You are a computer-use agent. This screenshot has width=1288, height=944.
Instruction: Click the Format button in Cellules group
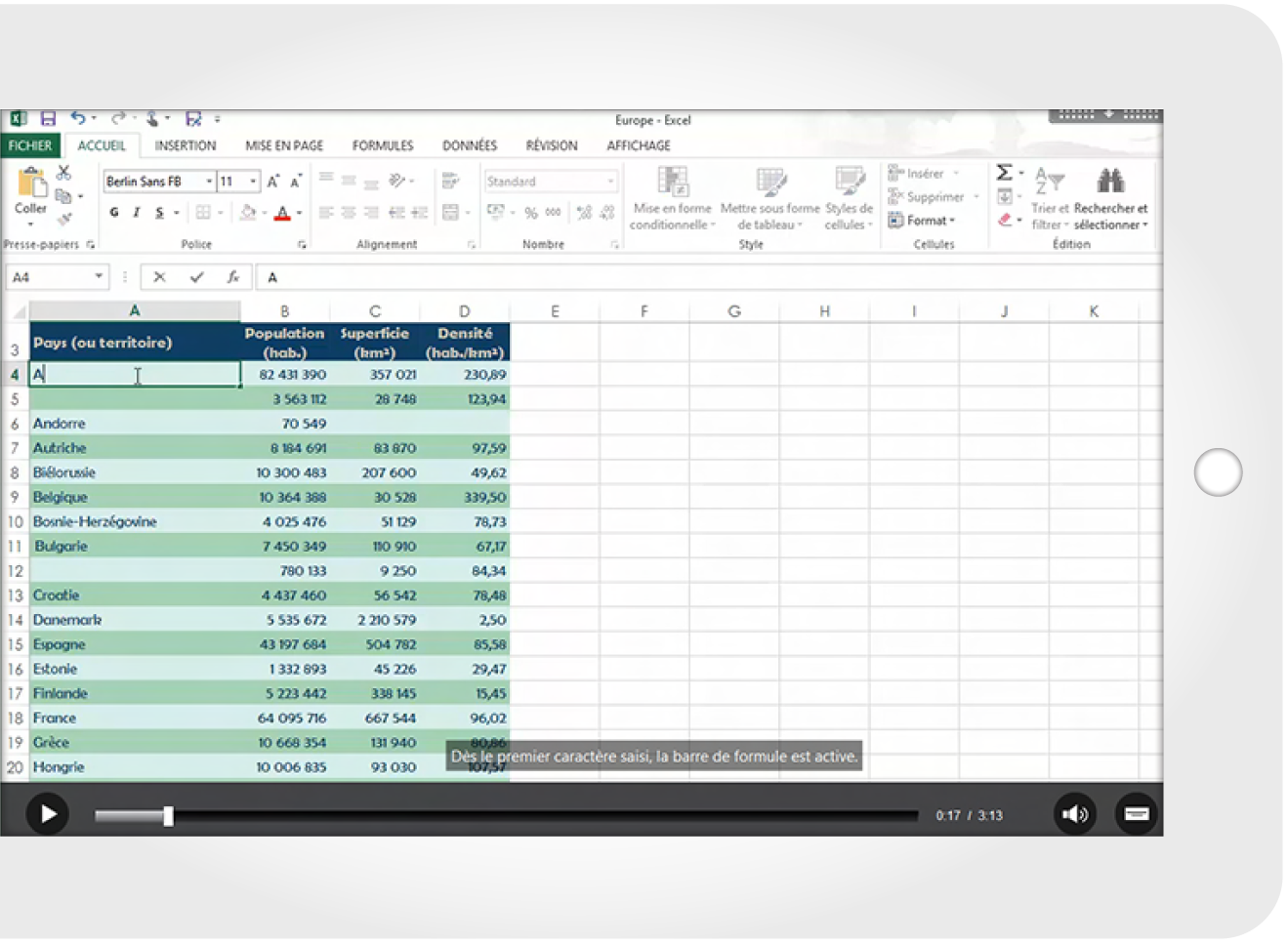[922, 221]
